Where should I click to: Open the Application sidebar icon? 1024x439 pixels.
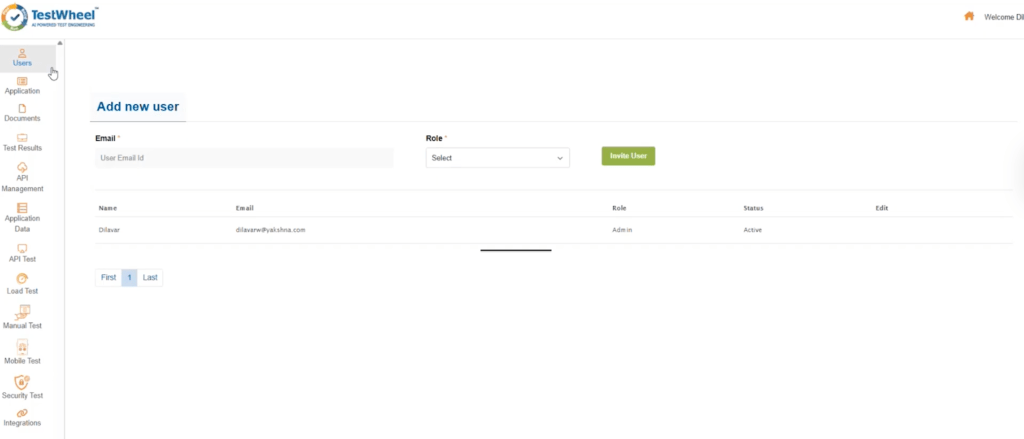coord(22,85)
